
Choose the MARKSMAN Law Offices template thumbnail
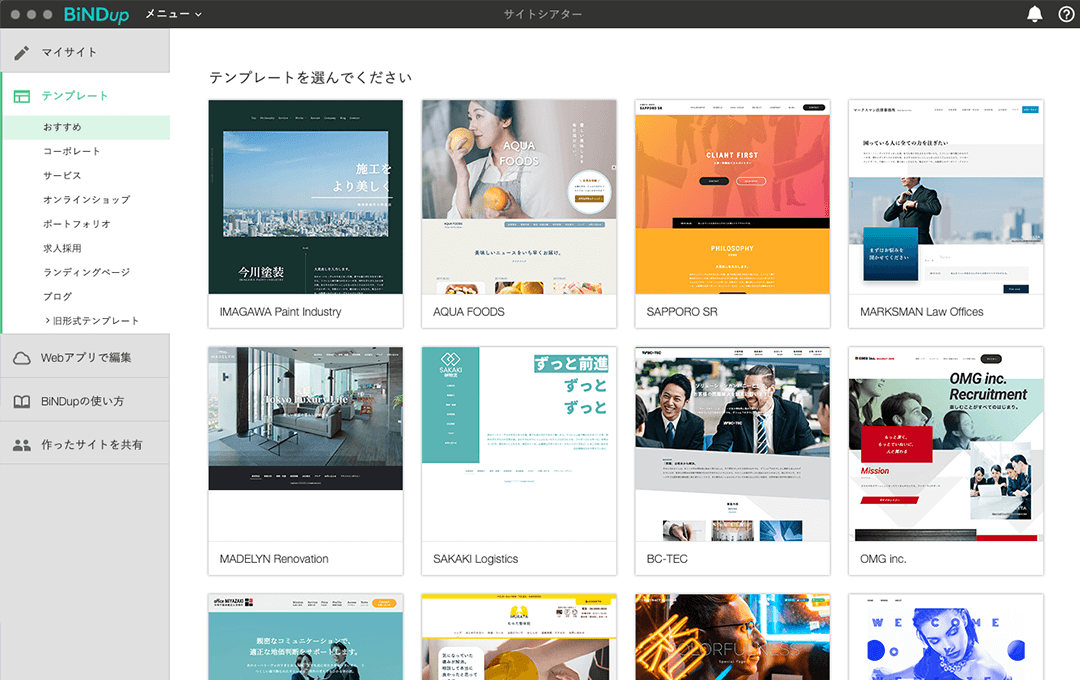point(946,197)
